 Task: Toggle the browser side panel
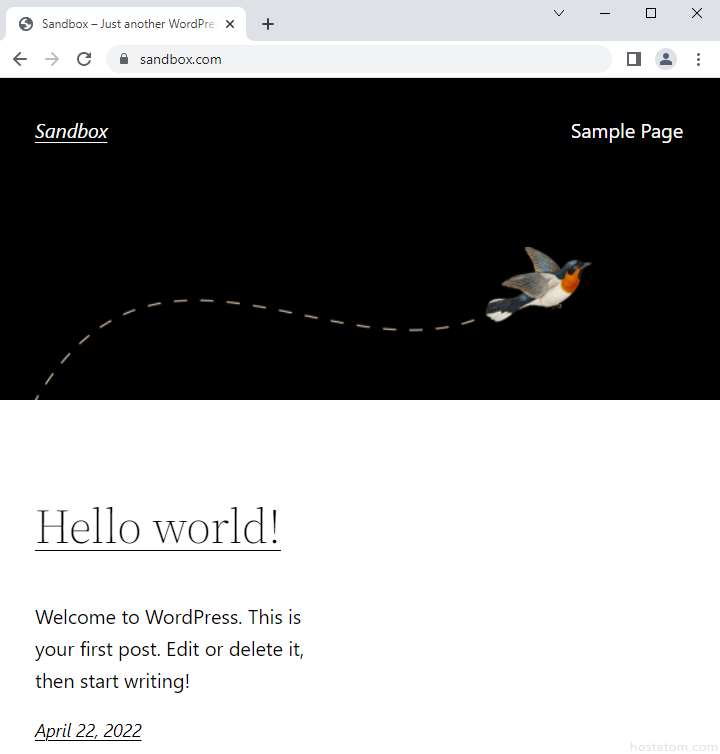[x=633, y=59]
